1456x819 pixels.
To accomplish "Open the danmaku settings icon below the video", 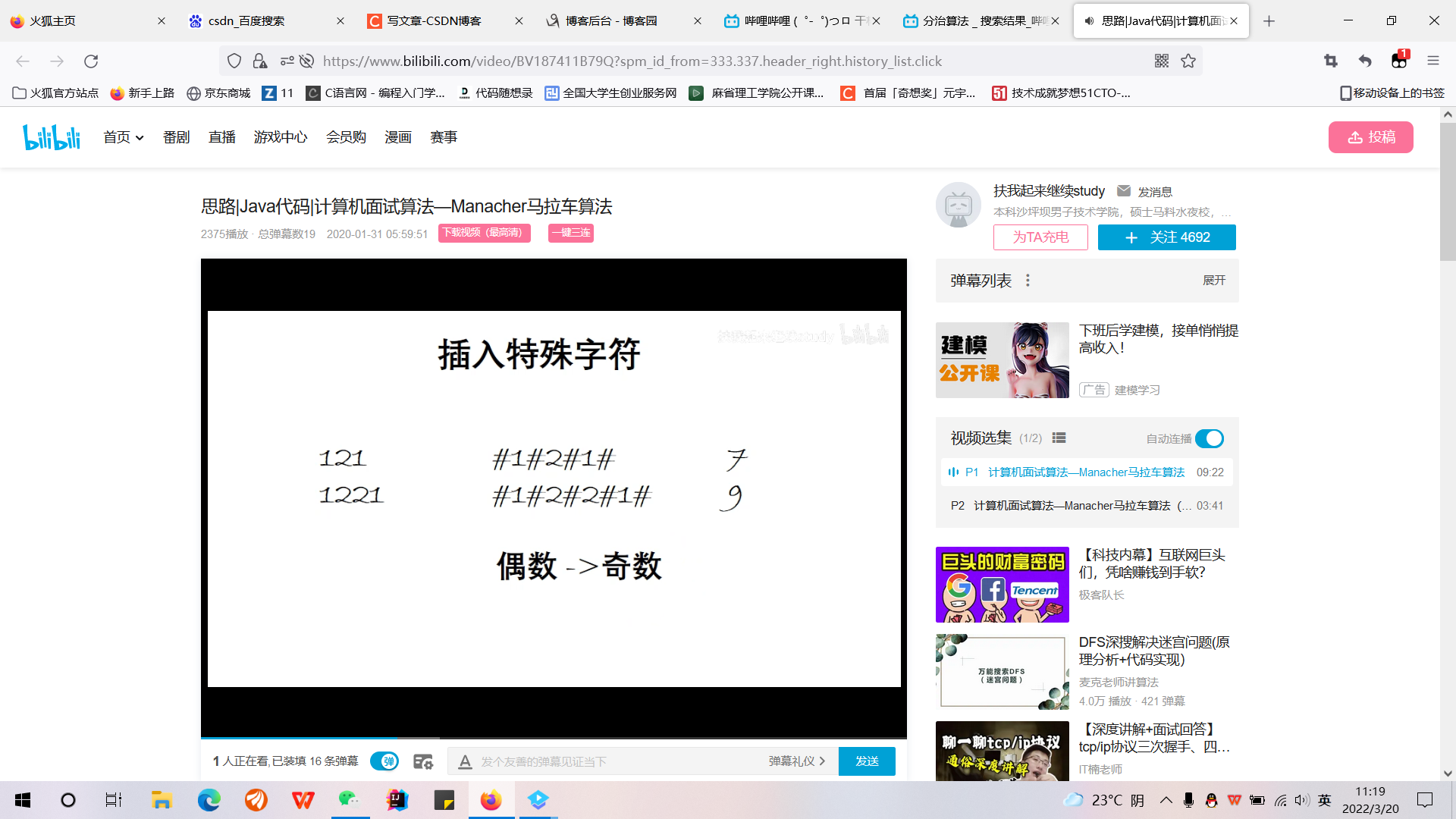I will [422, 761].
